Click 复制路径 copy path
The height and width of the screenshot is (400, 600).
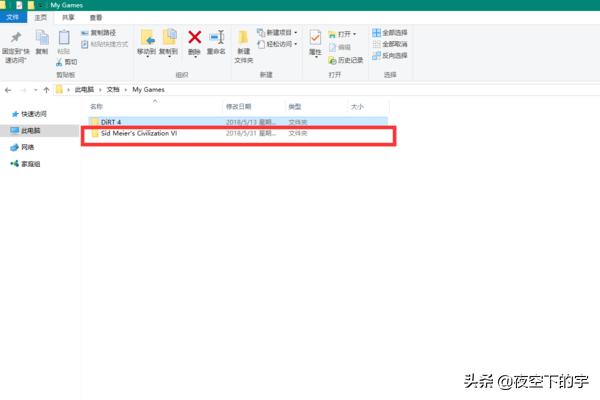(x=98, y=33)
